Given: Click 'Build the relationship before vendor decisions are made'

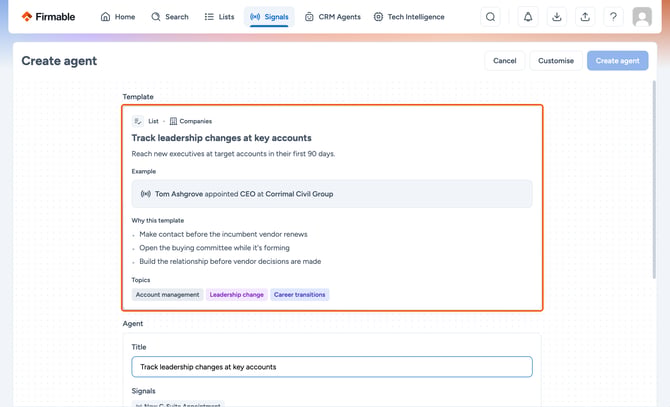Looking at the screenshot, I should (230, 261).
